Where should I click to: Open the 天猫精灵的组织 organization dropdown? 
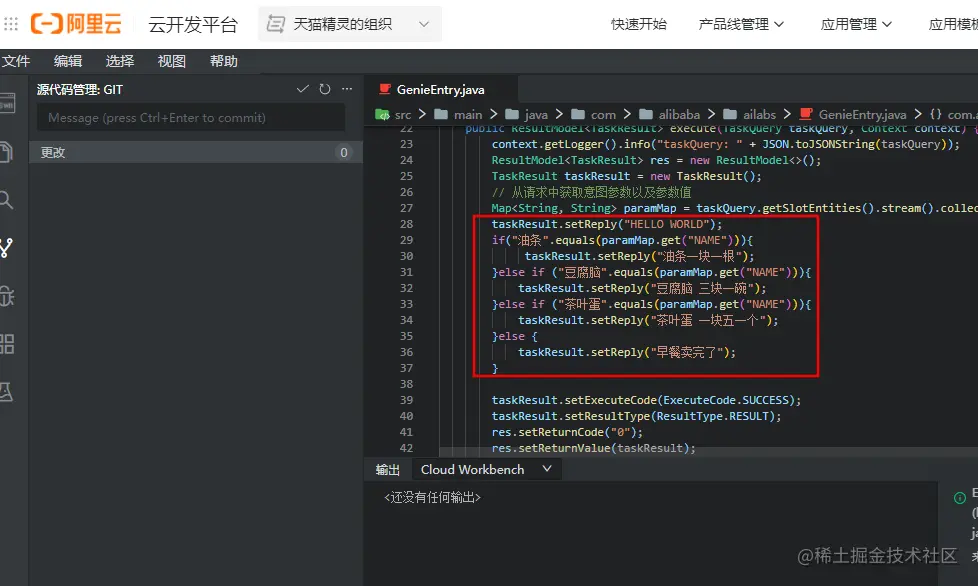pos(349,24)
